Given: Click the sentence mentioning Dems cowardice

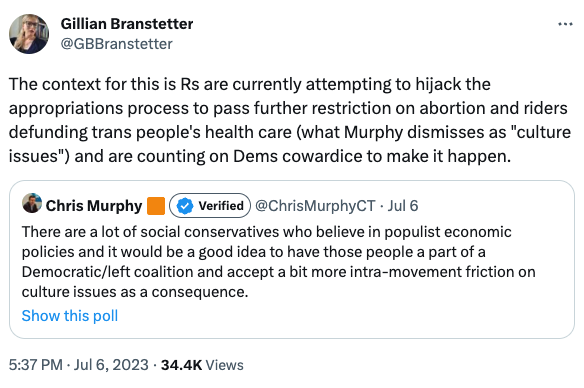Looking at the screenshot, I should coord(260,156).
